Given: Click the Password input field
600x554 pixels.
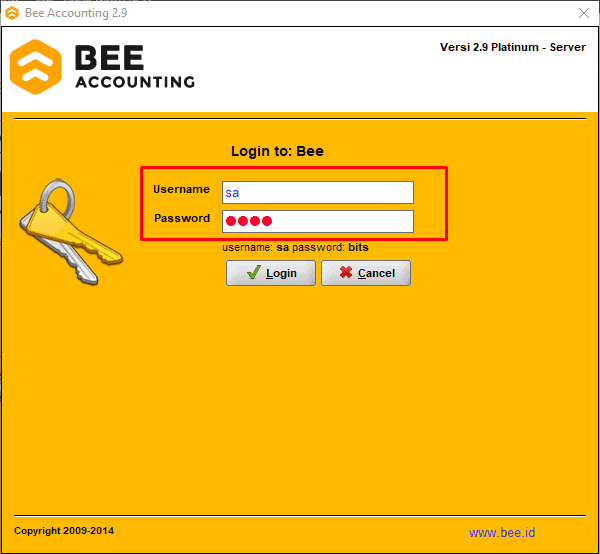Looking at the screenshot, I should [x=318, y=221].
